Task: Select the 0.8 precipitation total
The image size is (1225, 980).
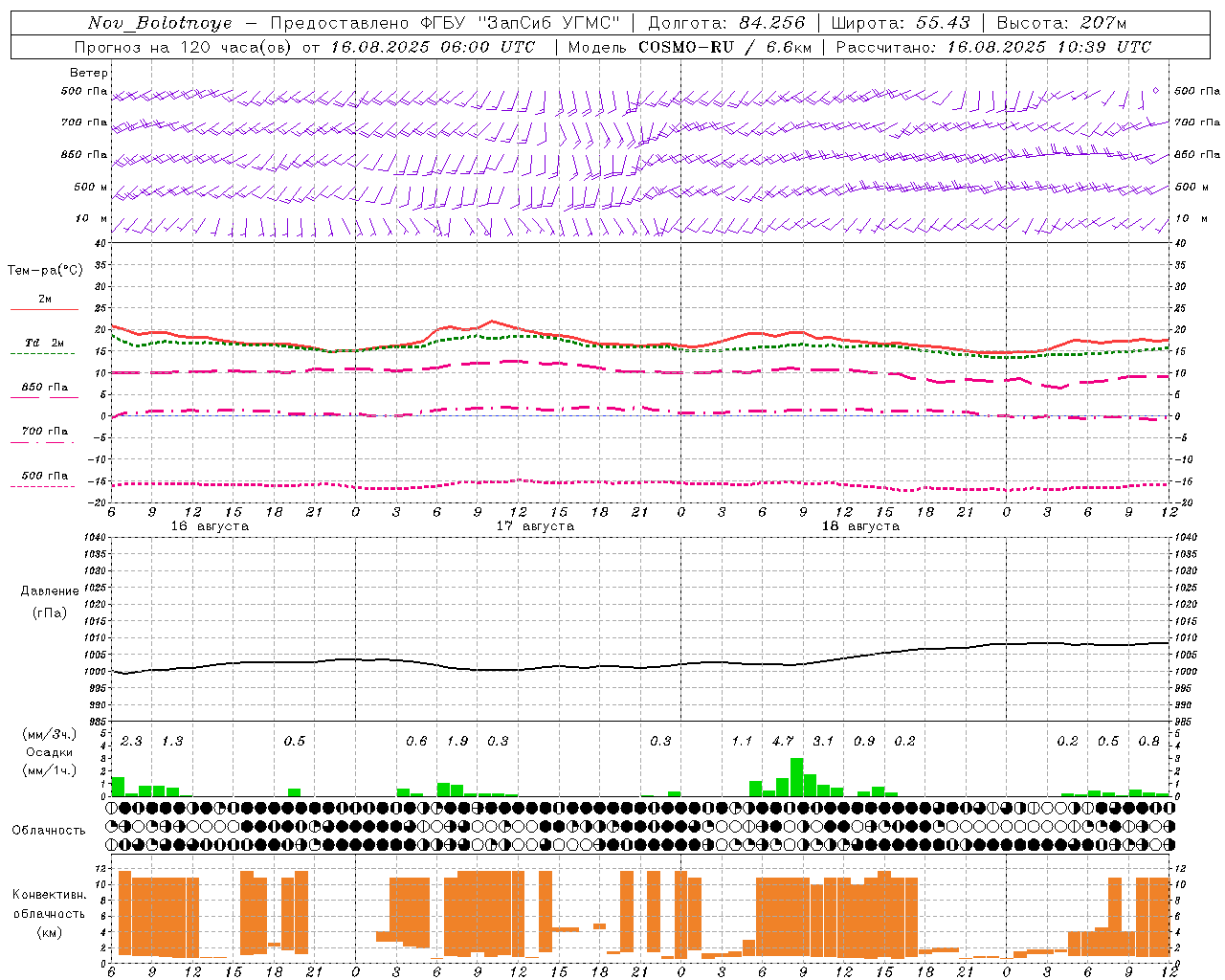Action: pos(1149,742)
